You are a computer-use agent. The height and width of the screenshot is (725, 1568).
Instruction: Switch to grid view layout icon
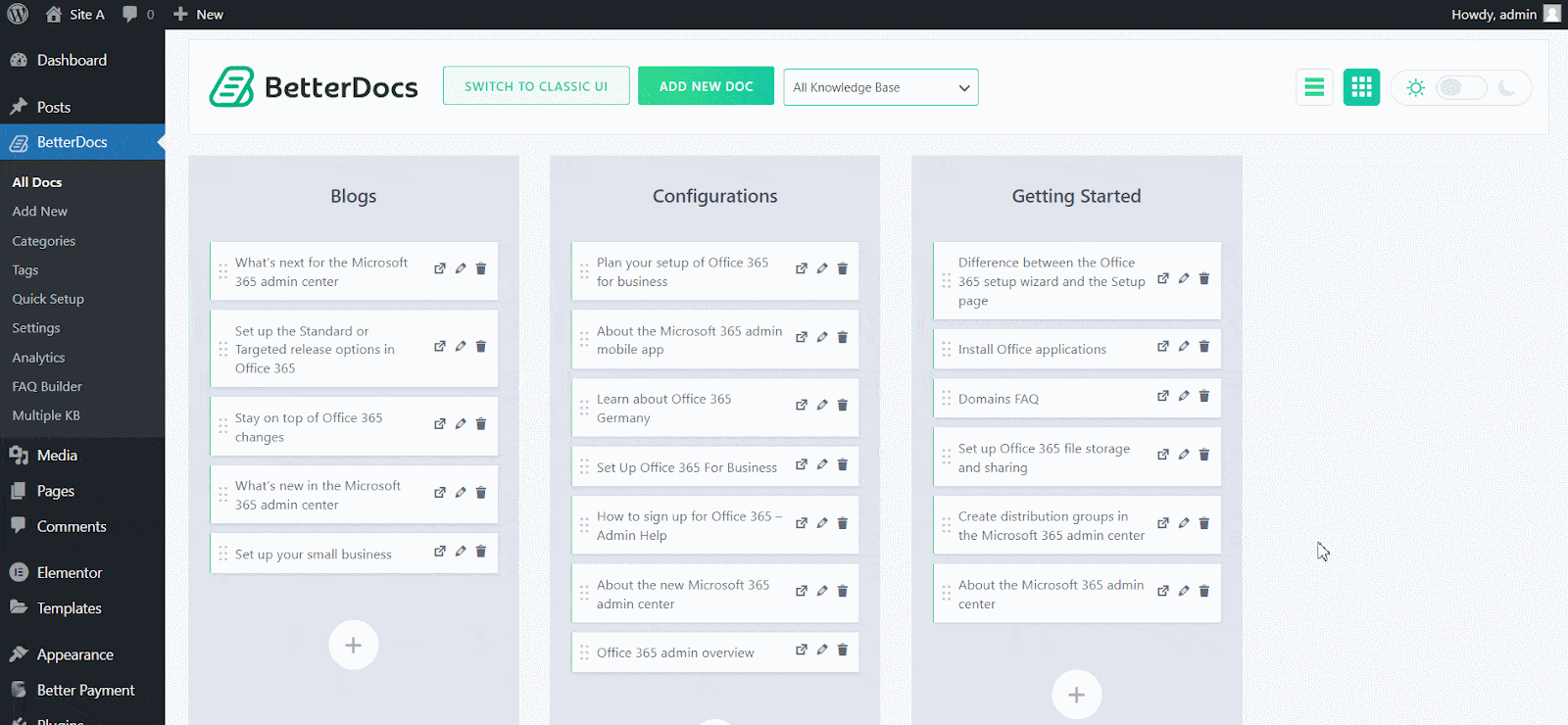point(1361,87)
